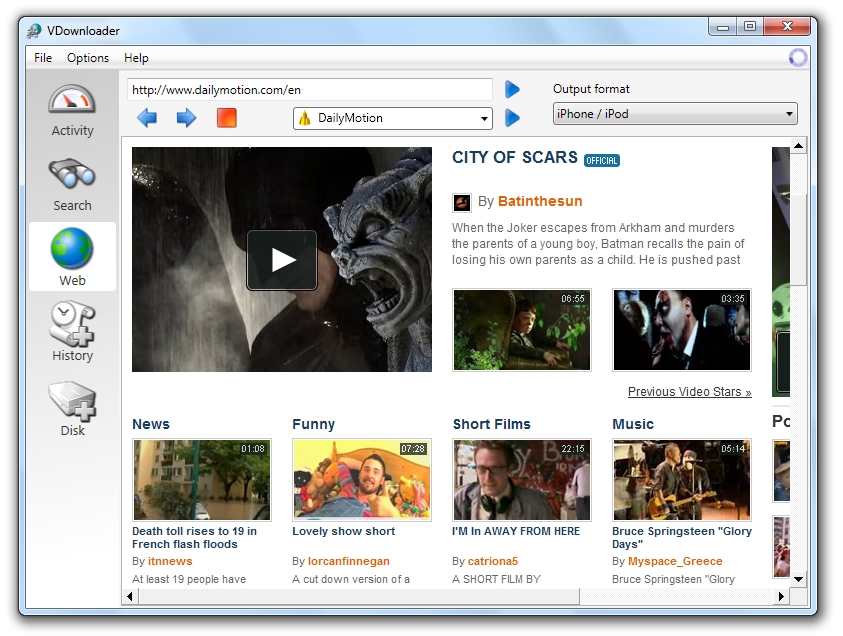The image size is (843, 636).
Task: Click the loading spinner ring in the menu bar
Action: pos(798,58)
